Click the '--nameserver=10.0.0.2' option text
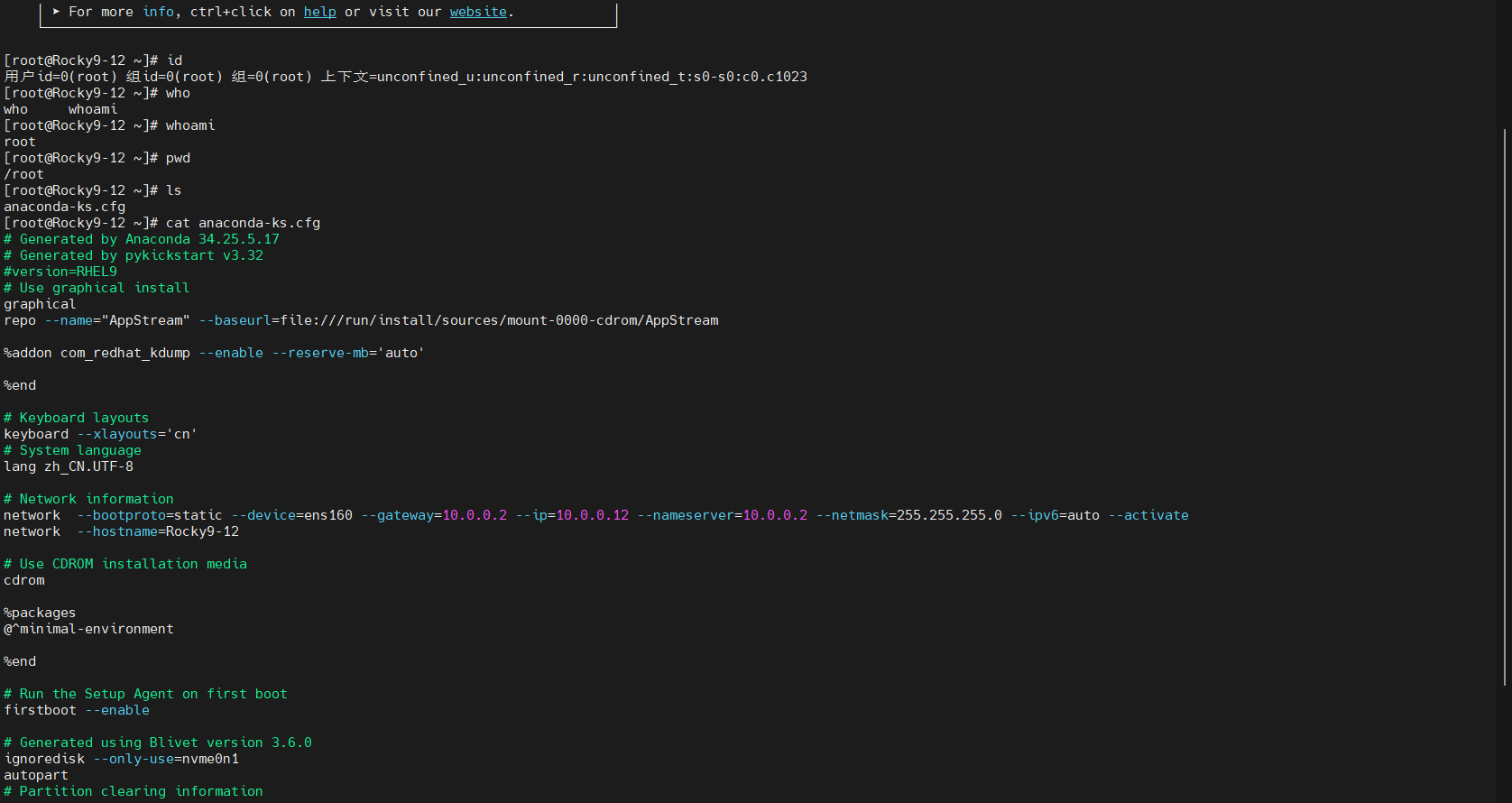The width and height of the screenshot is (1512, 803). 722,515
